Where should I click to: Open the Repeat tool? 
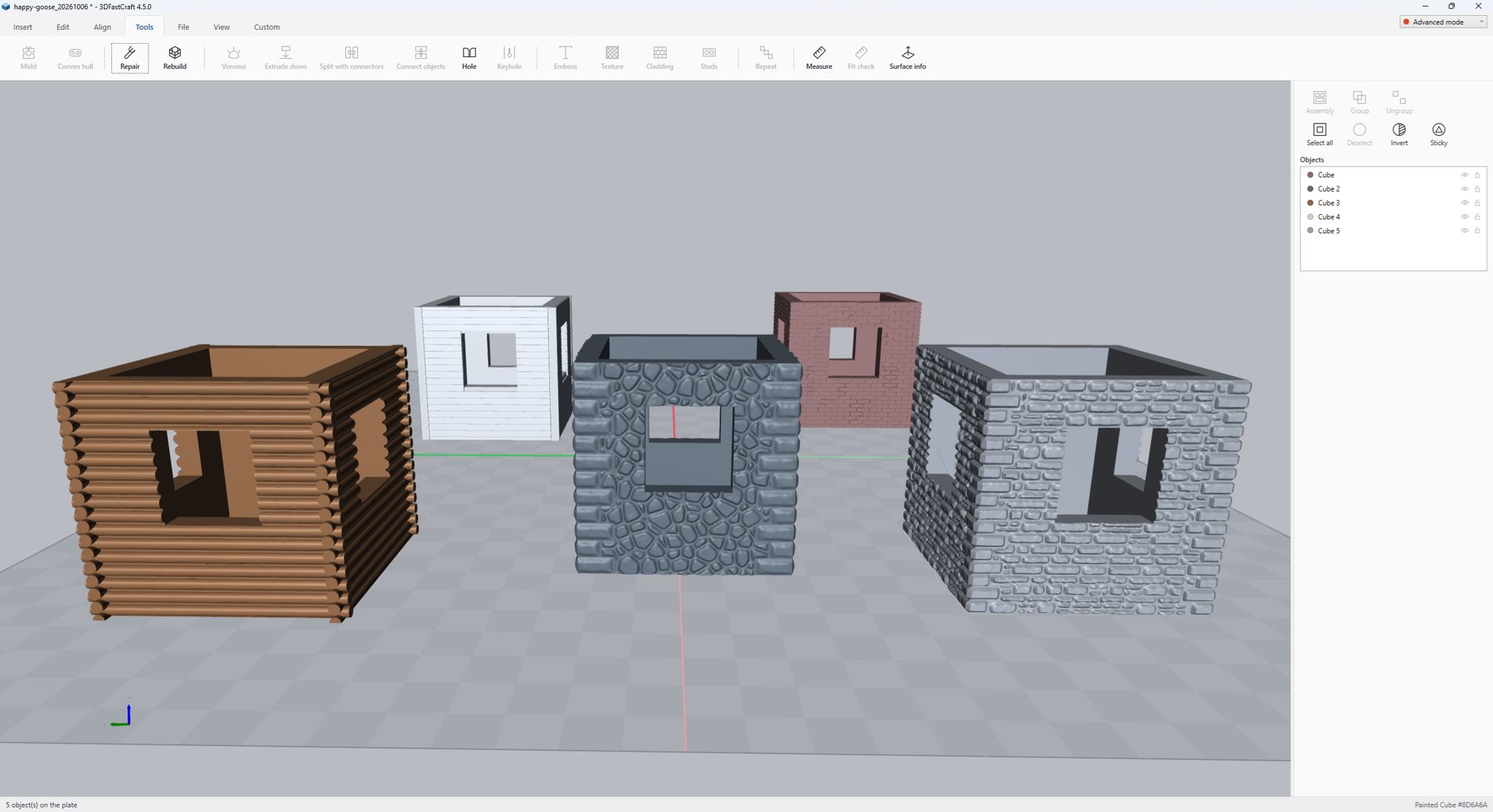tap(766, 58)
